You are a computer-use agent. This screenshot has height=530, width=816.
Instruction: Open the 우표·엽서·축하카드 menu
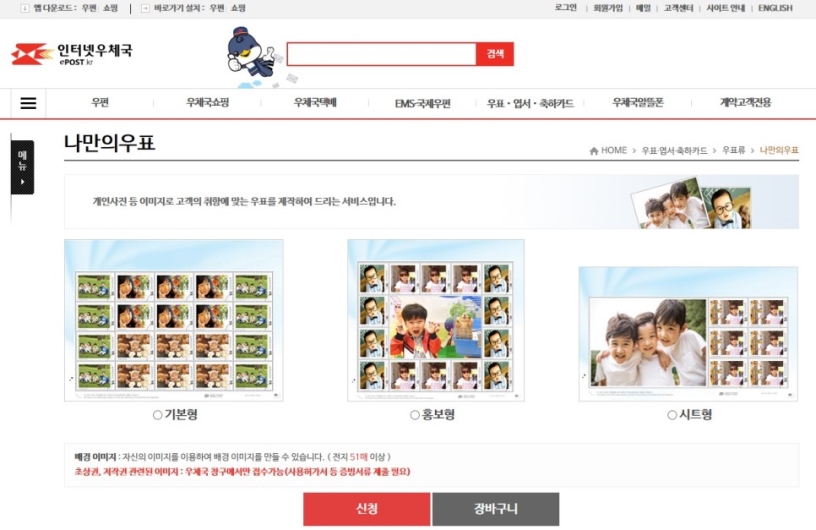(x=530, y=104)
